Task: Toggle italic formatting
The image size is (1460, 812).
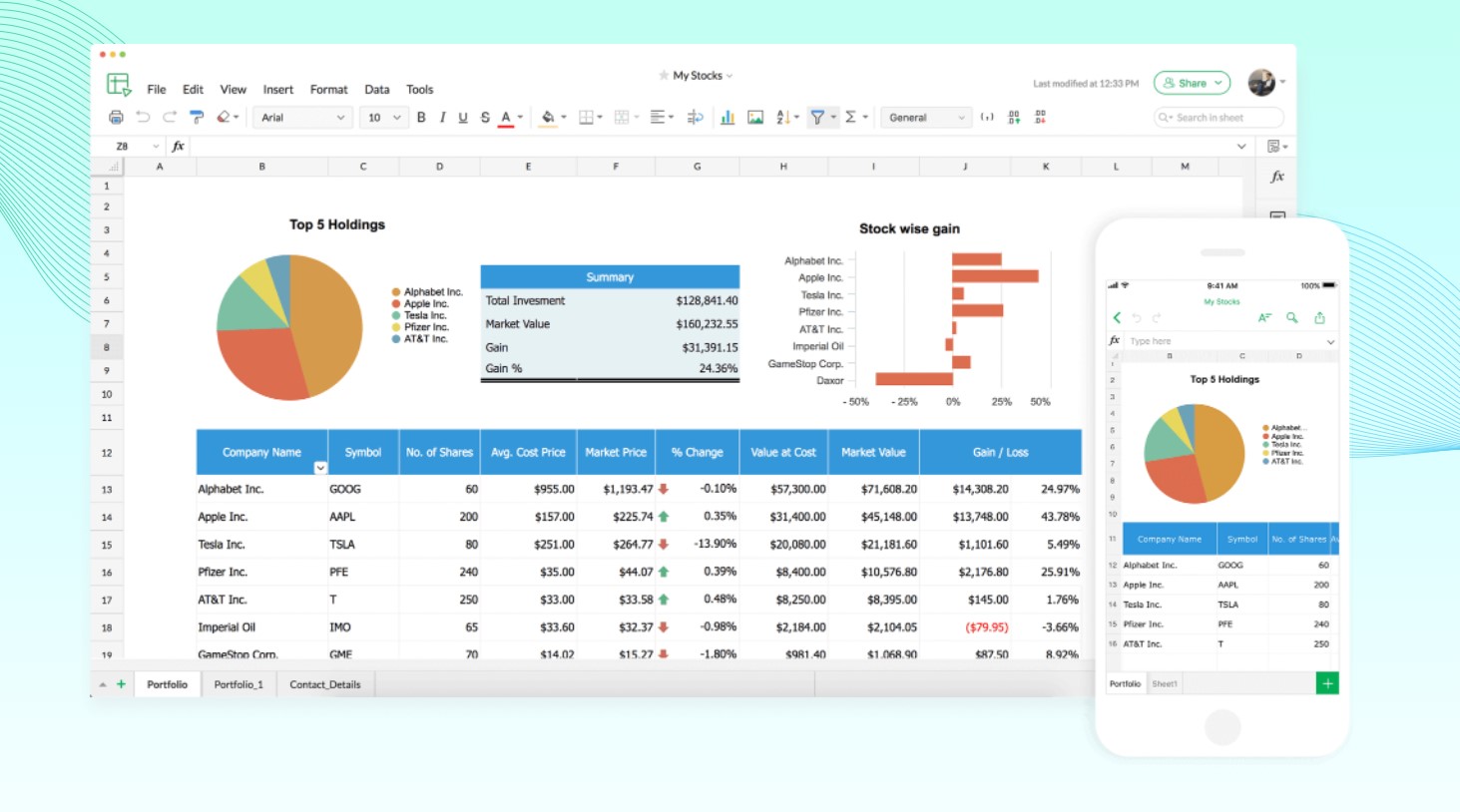Action: pyautogui.click(x=442, y=118)
